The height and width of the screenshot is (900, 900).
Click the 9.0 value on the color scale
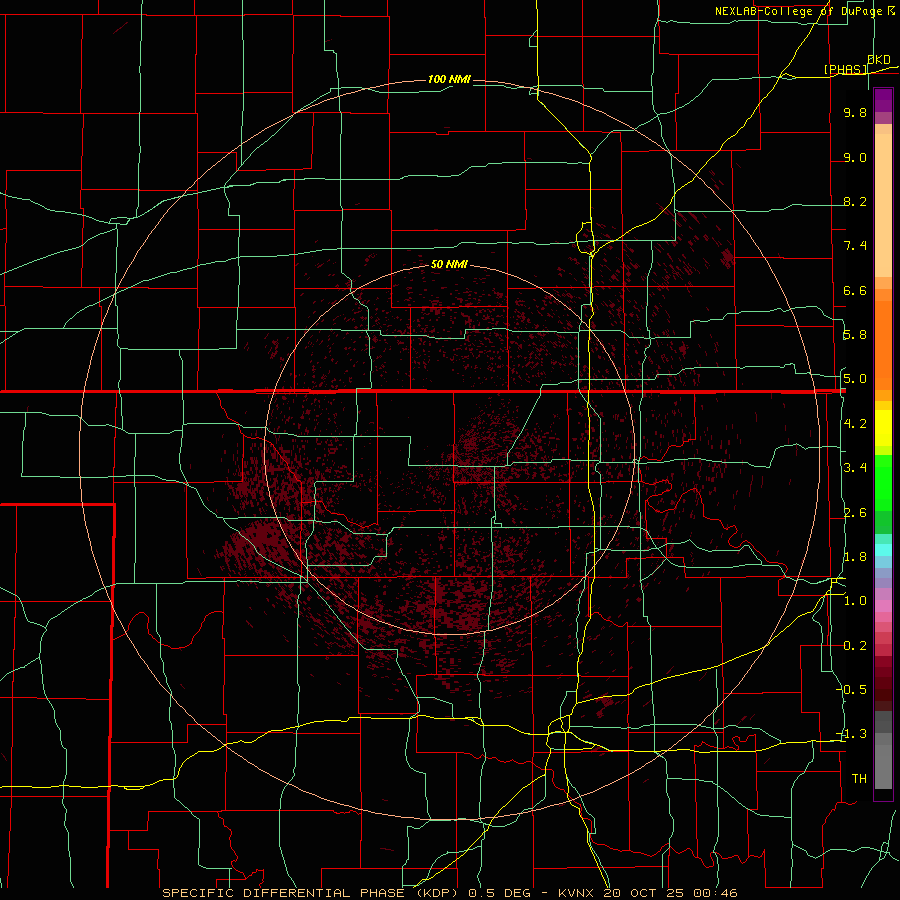(x=855, y=157)
